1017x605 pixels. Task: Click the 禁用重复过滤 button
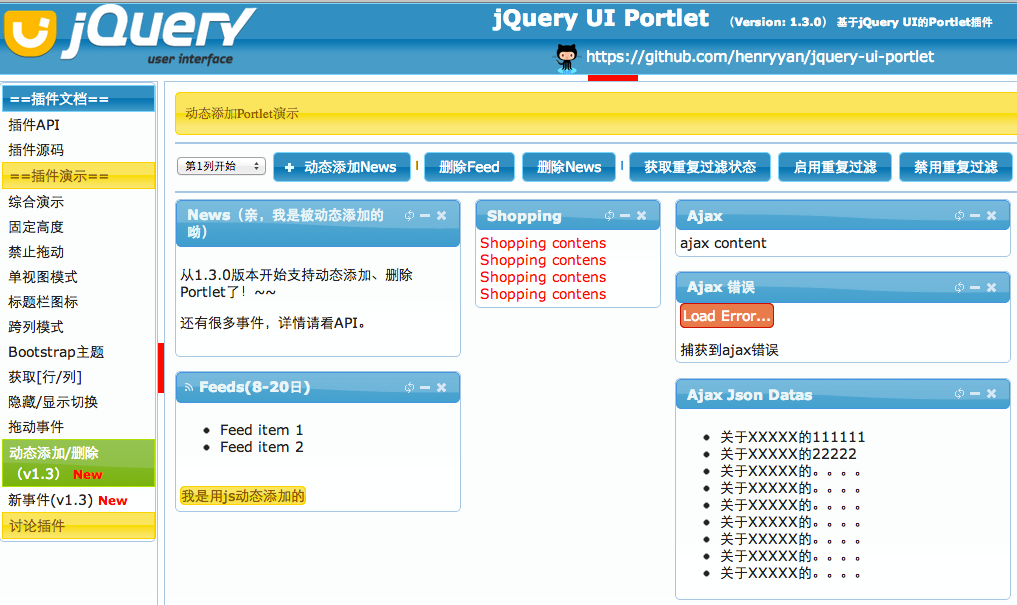click(955, 167)
